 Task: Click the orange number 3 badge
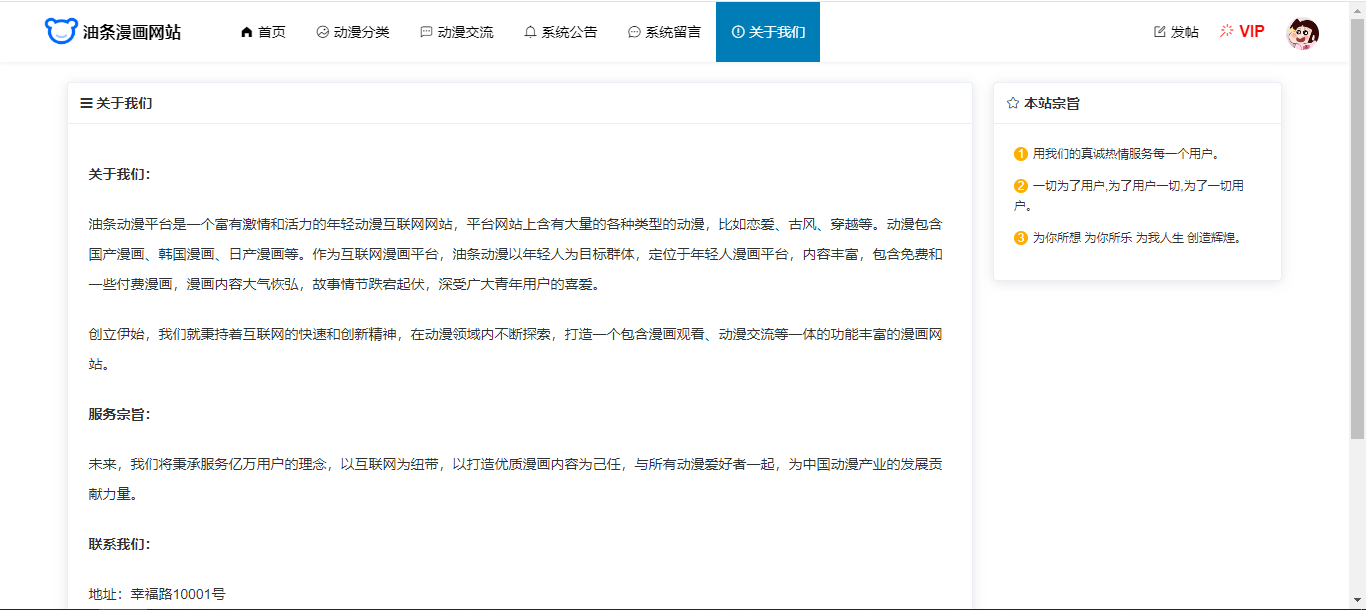point(1021,238)
